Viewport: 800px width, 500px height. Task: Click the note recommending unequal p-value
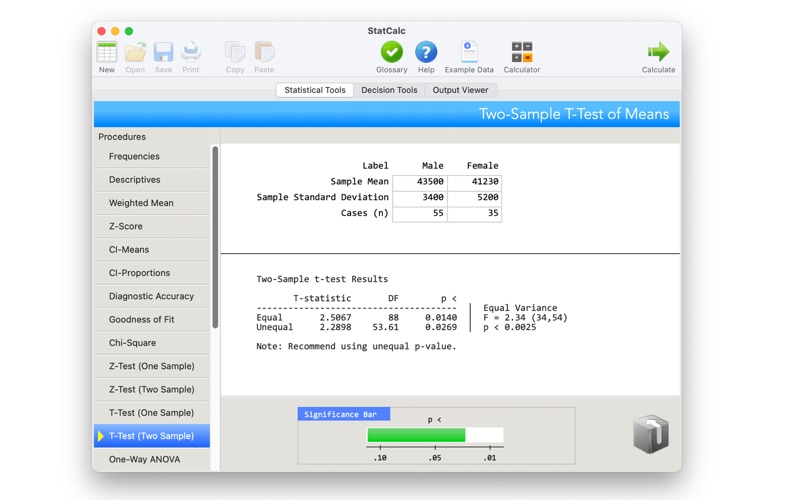(x=356, y=346)
